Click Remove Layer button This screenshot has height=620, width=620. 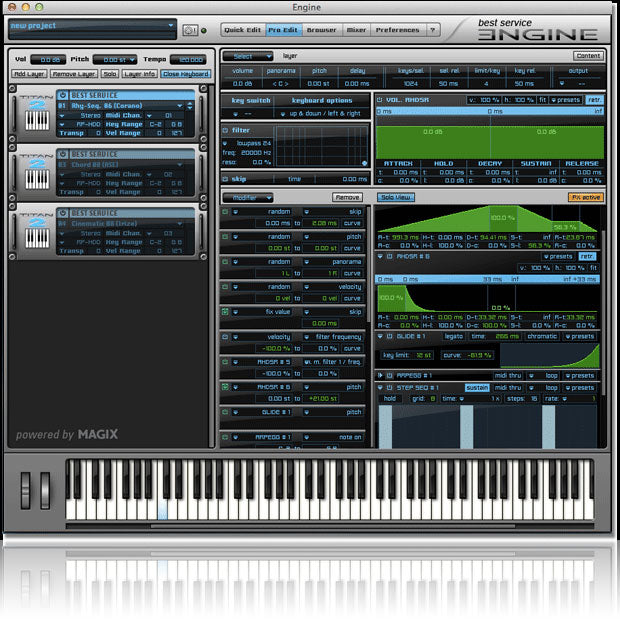pyautogui.click(x=74, y=74)
